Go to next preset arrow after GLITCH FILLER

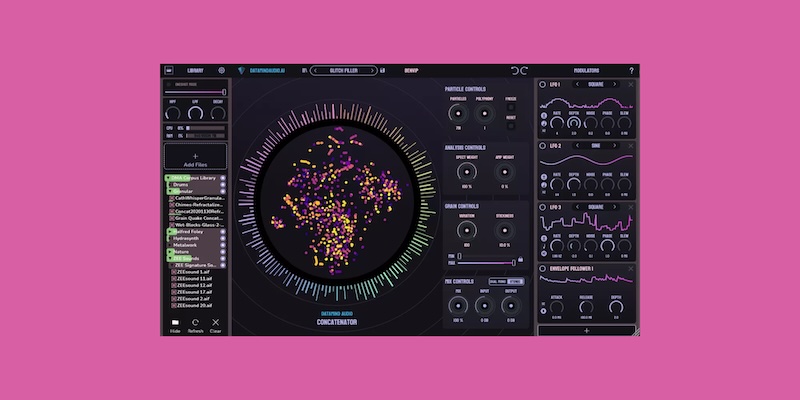tap(372, 70)
